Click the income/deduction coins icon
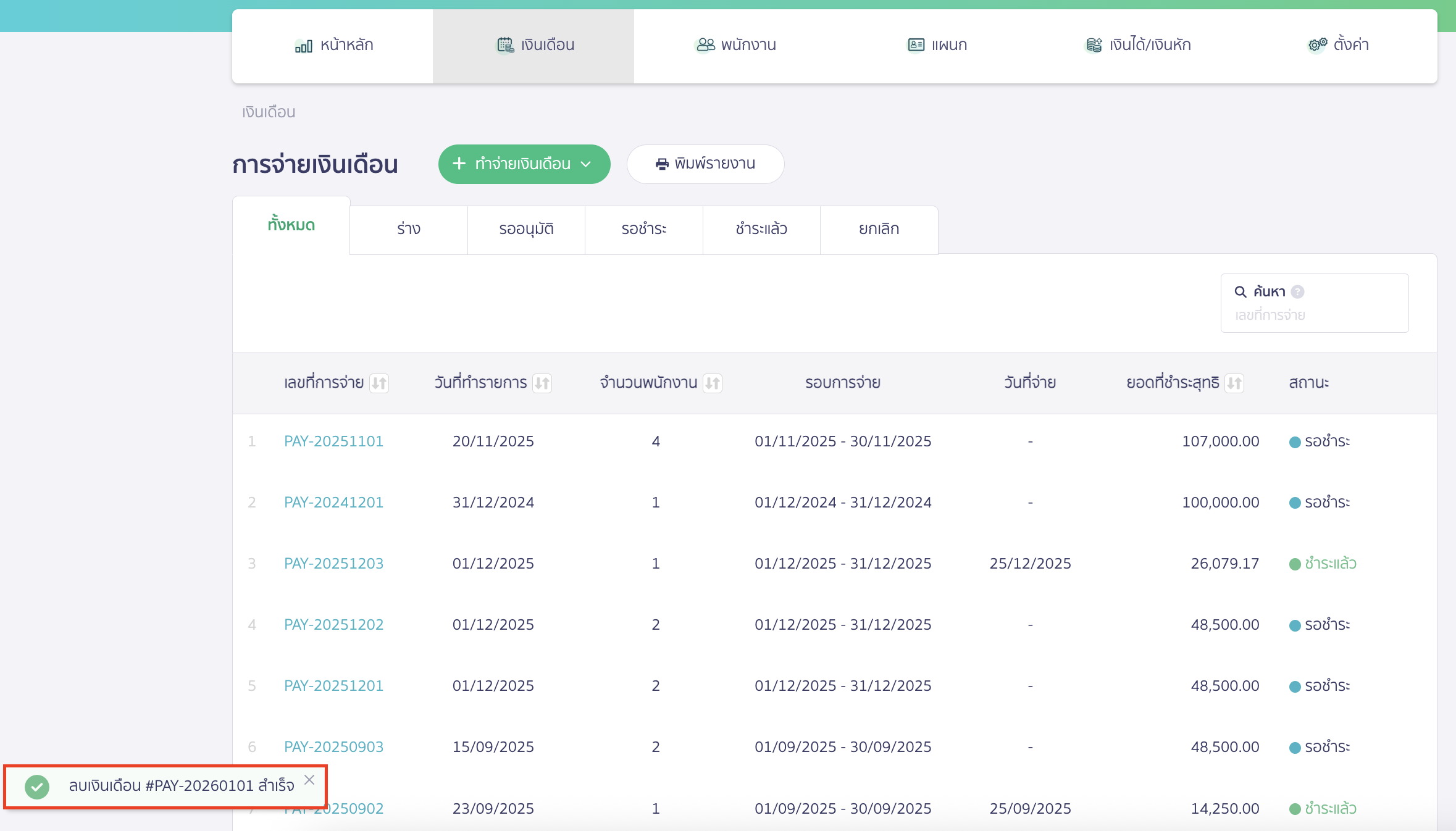The image size is (1456, 831). [1094, 45]
